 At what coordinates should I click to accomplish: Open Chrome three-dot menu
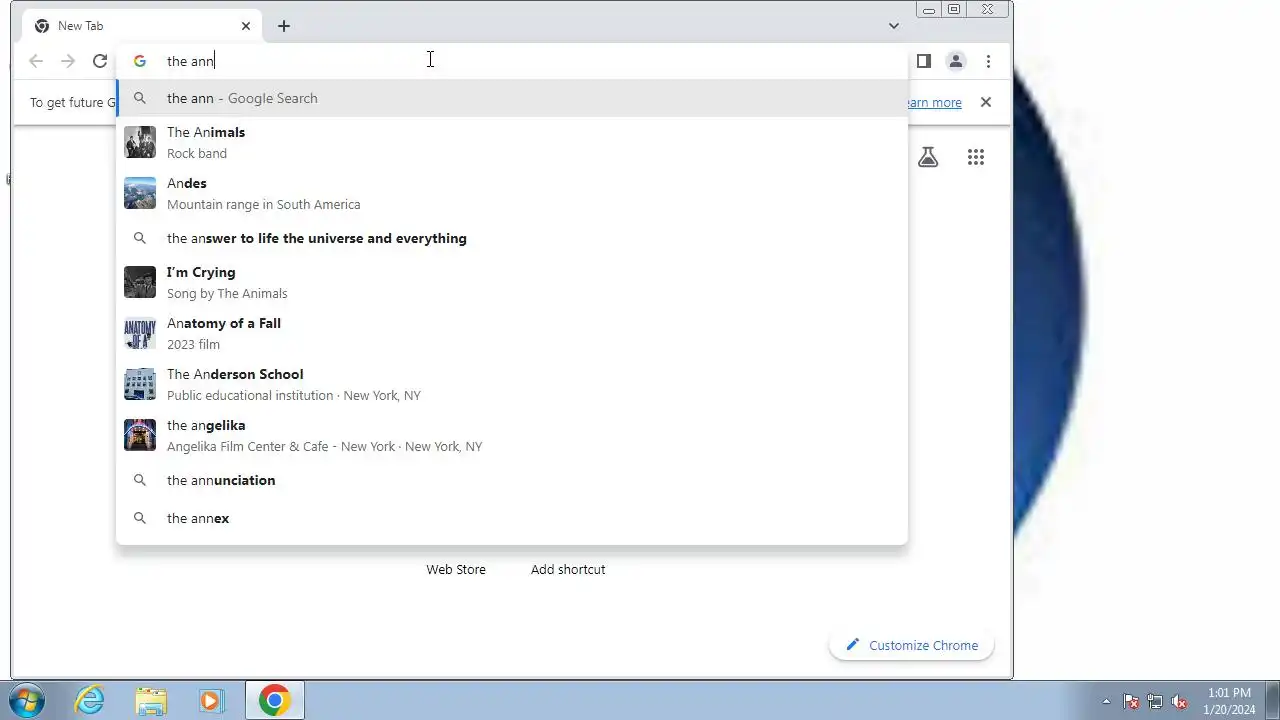click(x=988, y=61)
